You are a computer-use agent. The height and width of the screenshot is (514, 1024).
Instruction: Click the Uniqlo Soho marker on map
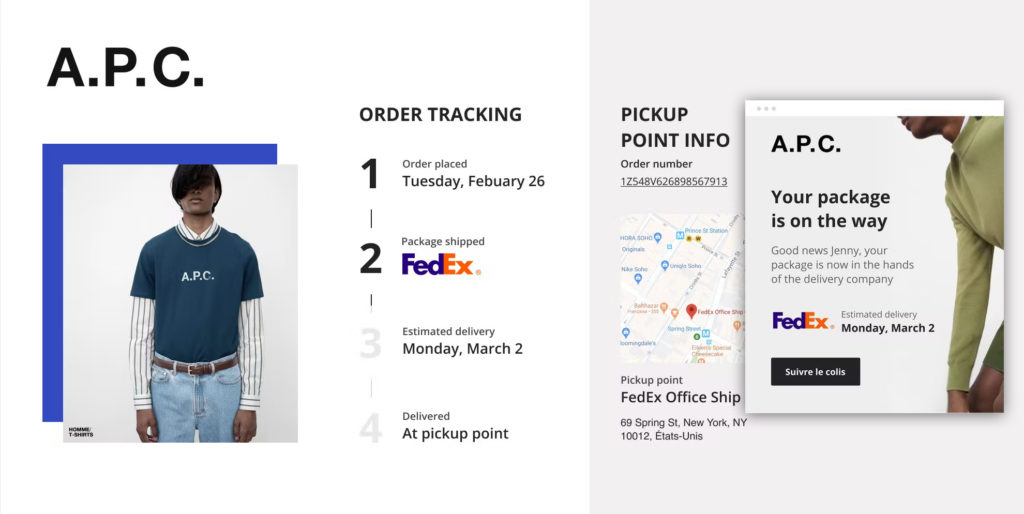[665, 265]
